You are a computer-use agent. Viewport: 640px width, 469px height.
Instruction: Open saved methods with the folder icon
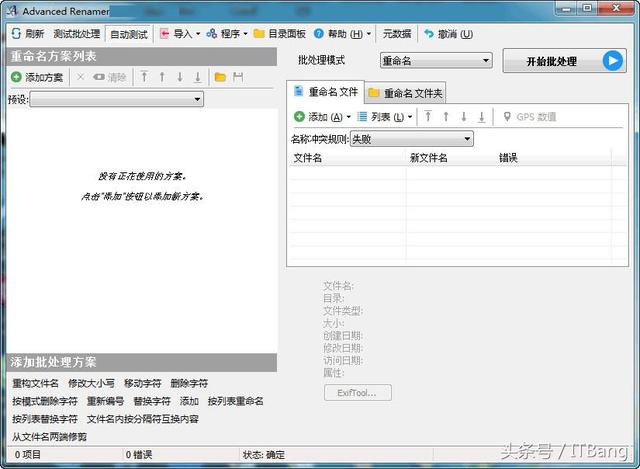(x=220, y=77)
